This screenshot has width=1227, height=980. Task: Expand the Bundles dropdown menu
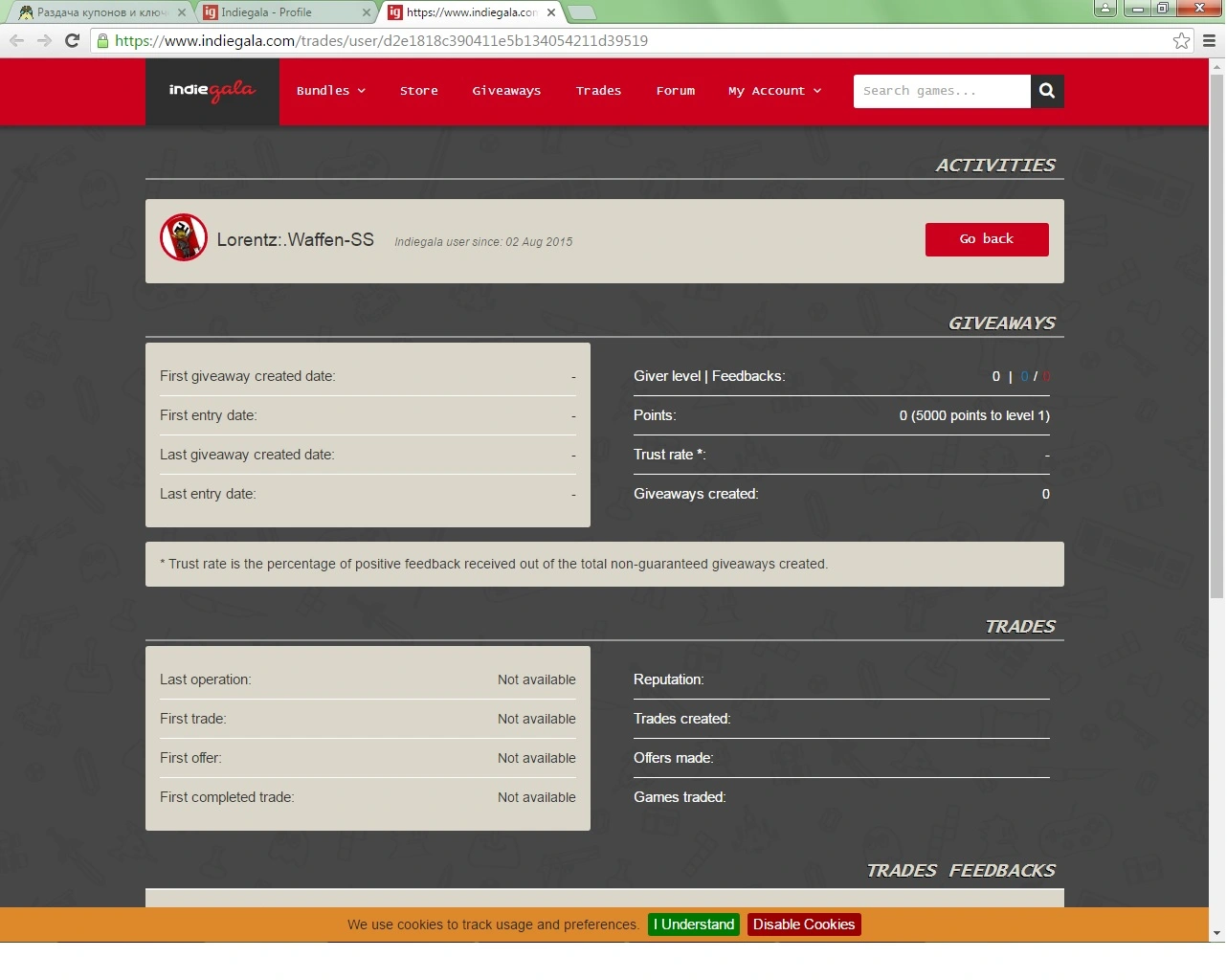click(331, 91)
